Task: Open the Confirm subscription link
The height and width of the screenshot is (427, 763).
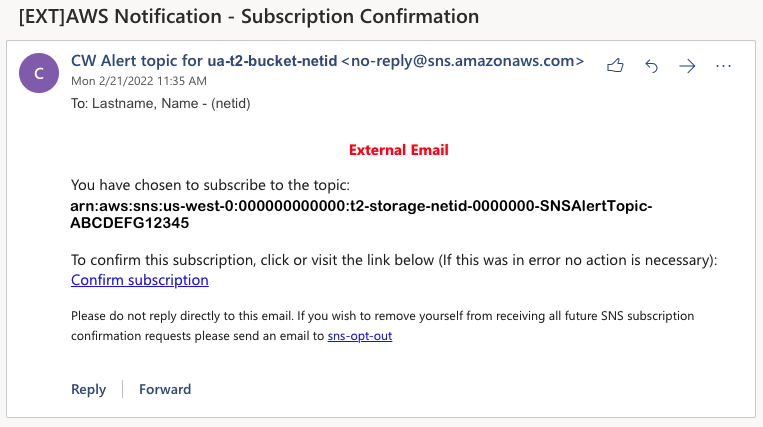Action: (140, 280)
